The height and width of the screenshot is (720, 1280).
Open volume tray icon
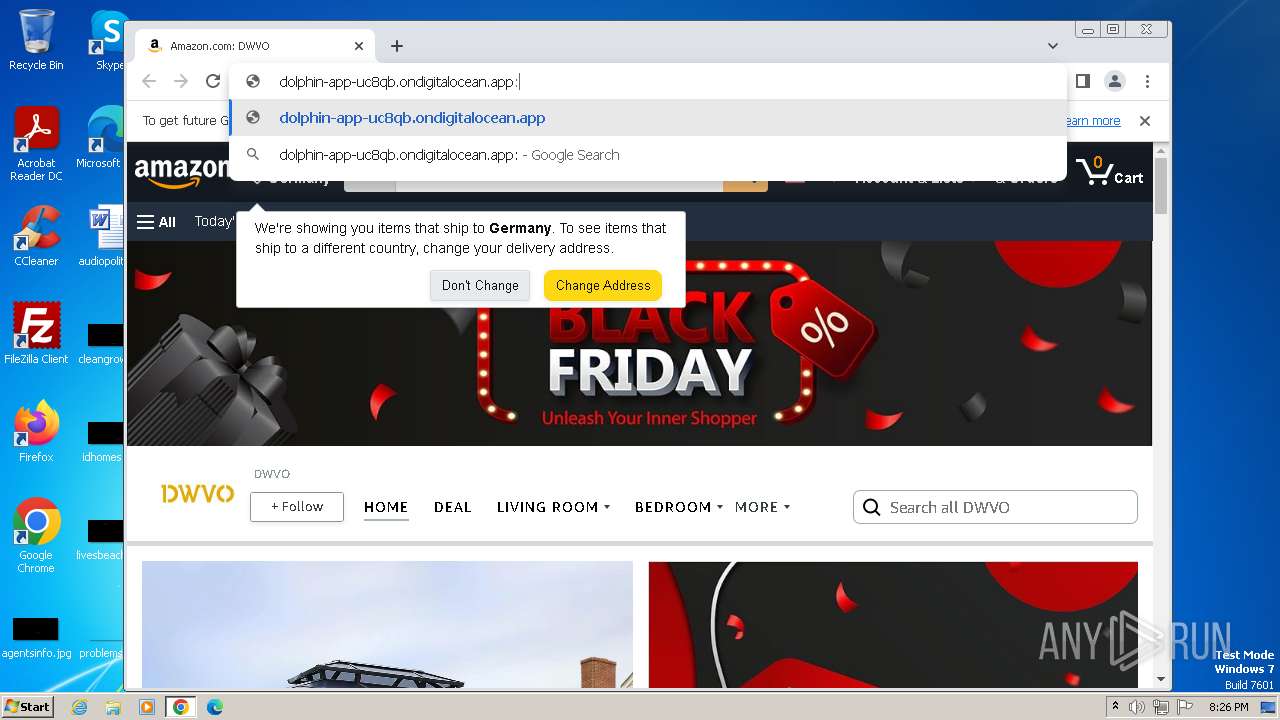[1137, 707]
